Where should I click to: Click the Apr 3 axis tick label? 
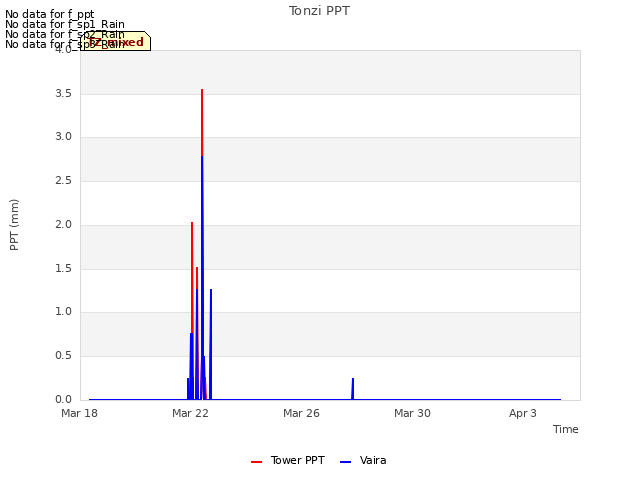[523, 413]
